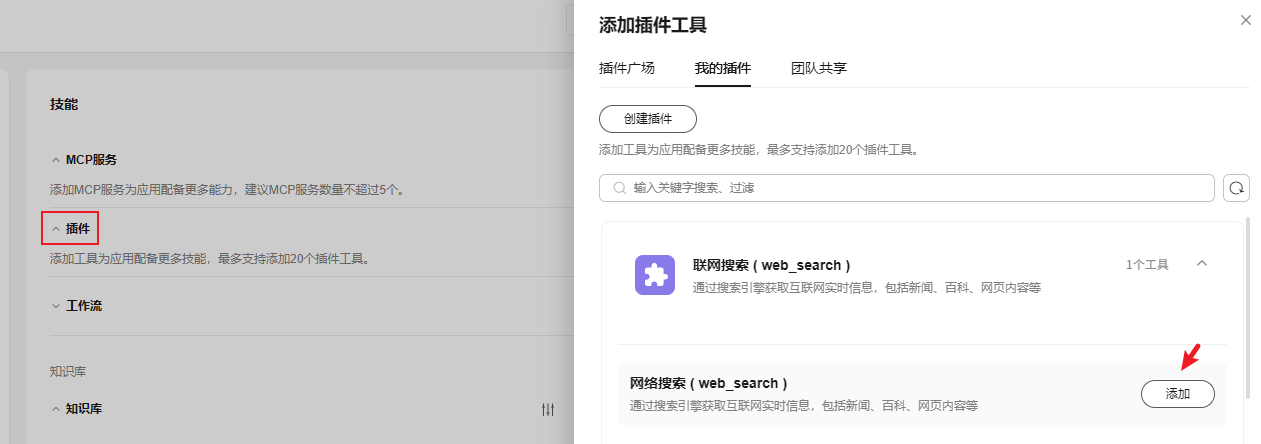Collapse the 插件 section

[x=56, y=229]
